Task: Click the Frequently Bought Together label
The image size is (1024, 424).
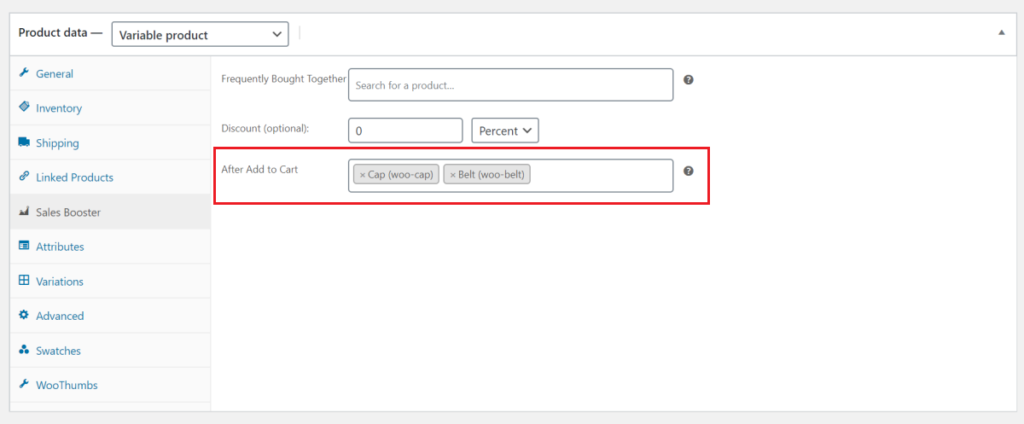Action: [x=283, y=78]
